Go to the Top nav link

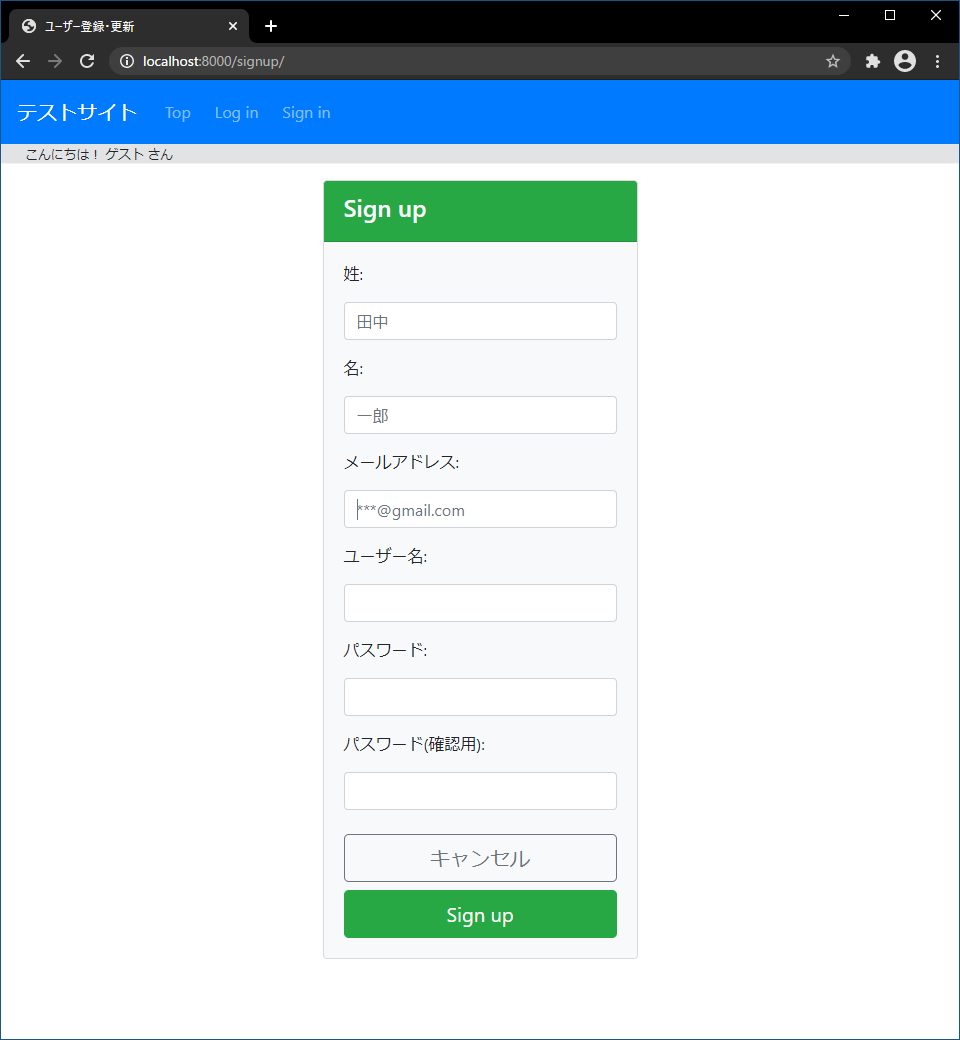click(178, 113)
